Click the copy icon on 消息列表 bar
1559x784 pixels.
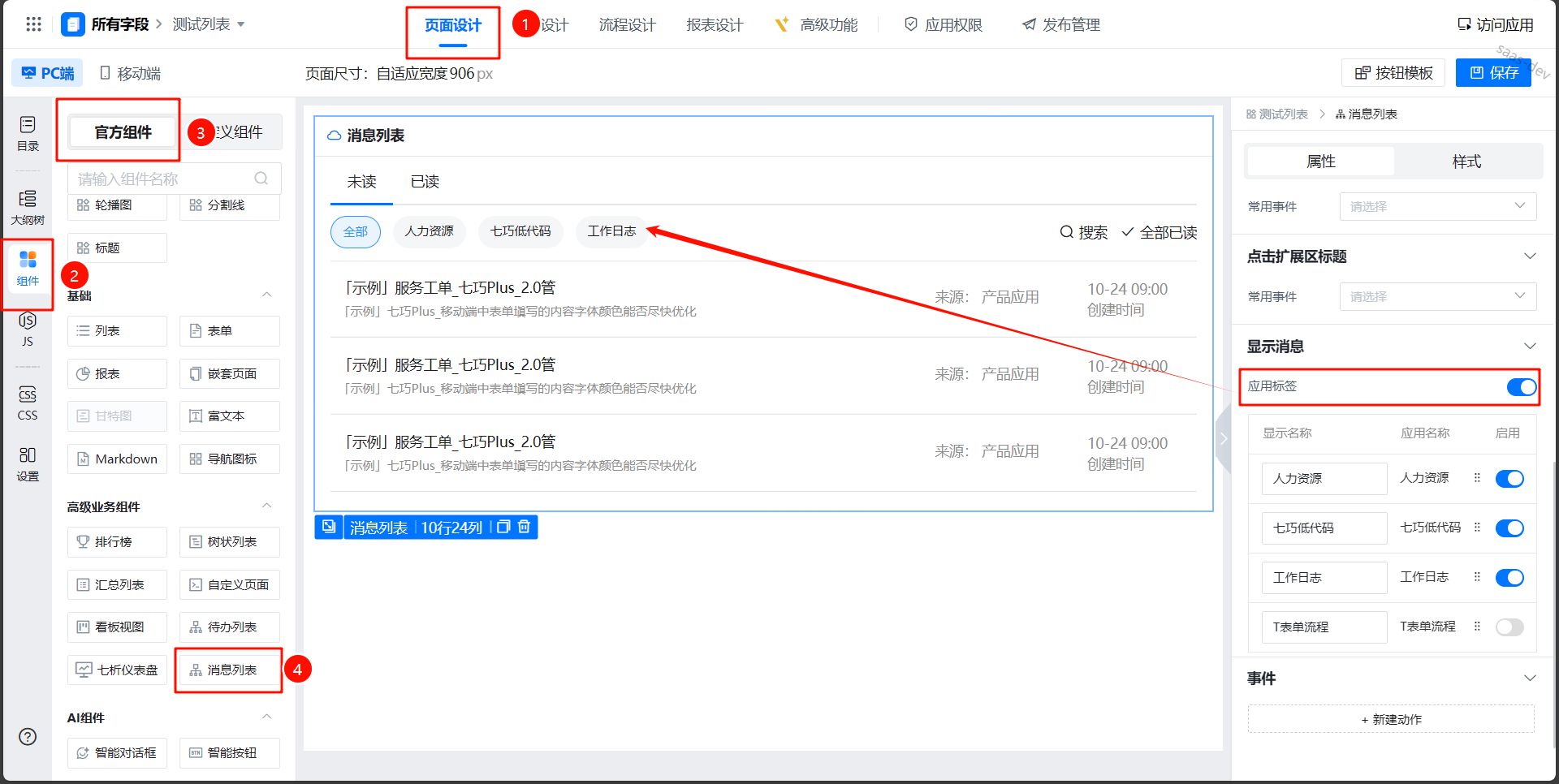click(503, 527)
